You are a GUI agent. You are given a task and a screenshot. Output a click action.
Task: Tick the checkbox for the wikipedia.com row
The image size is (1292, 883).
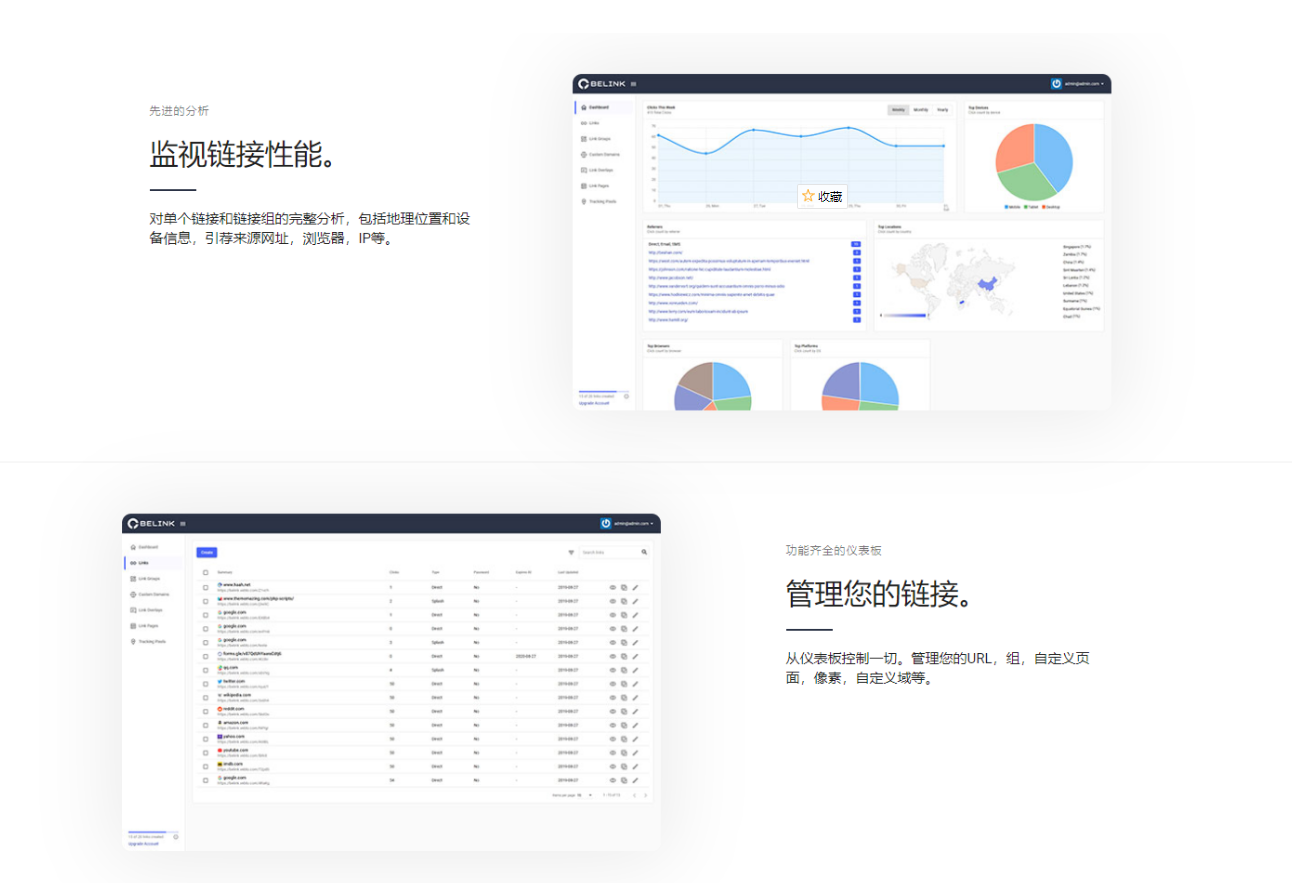pos(206,697)
